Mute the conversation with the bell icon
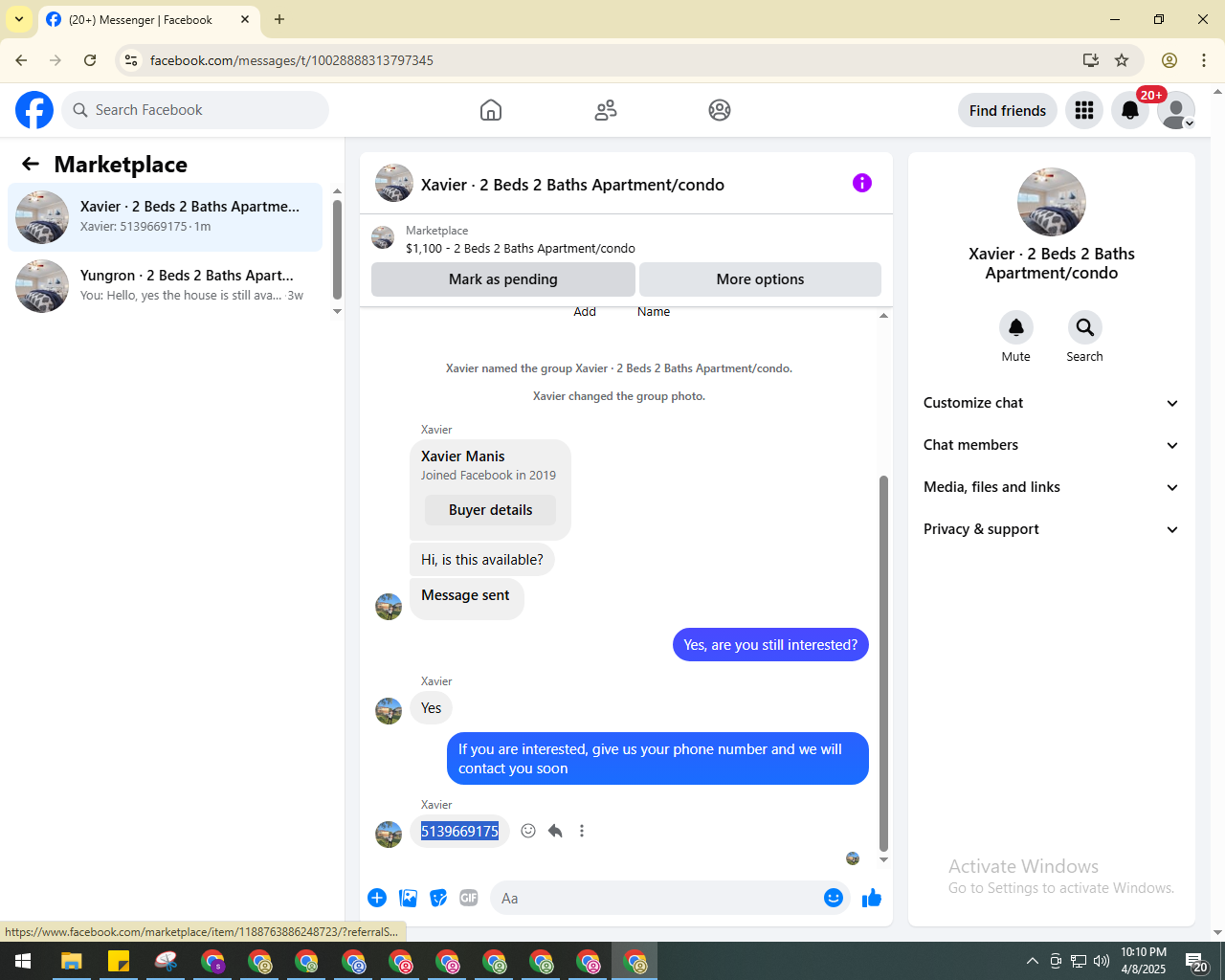 point(1016,327)
